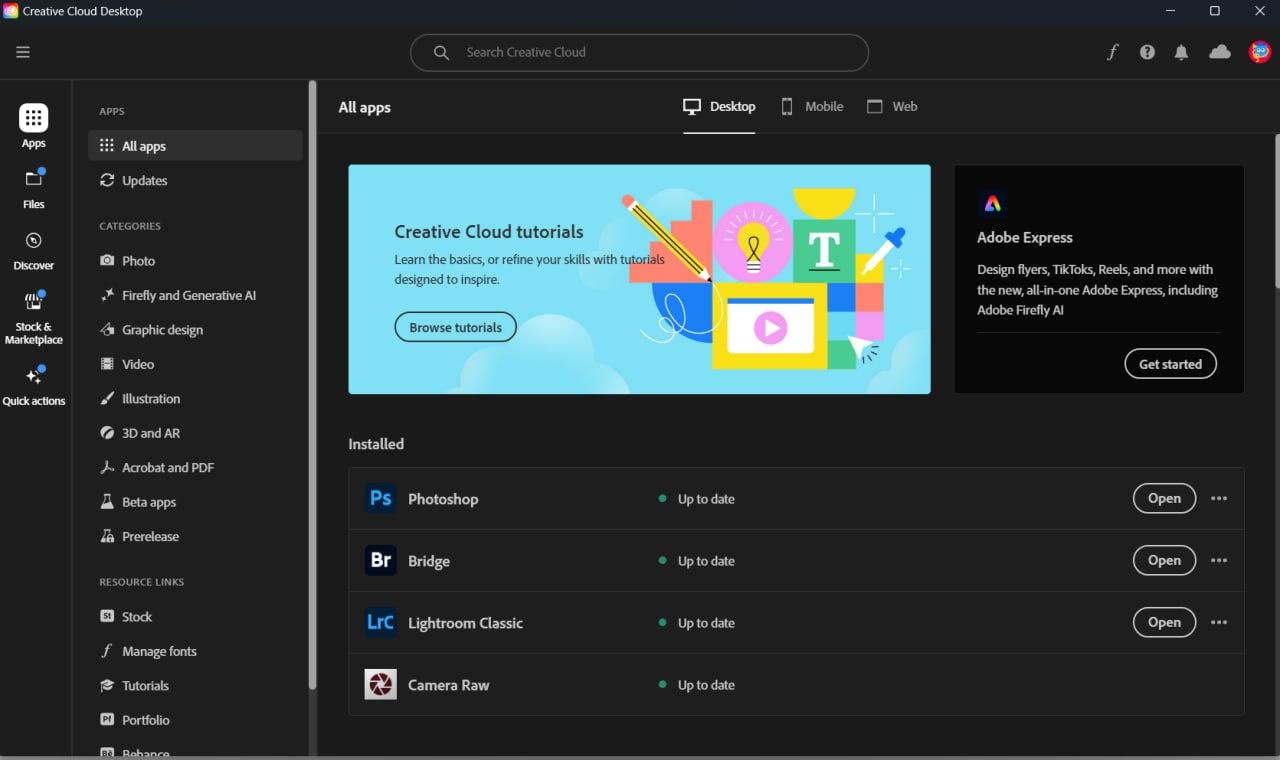This screenshot has height=760, width=1280.
Task: Check the cloud sync status icon
Action: click(x=1220, y=52)
